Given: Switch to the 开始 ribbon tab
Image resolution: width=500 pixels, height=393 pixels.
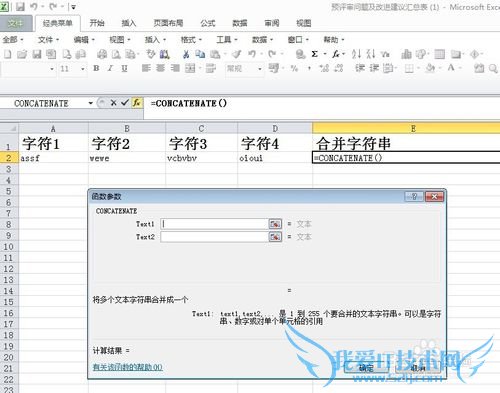Looking at the screenshot, I should tap(97, 23).
